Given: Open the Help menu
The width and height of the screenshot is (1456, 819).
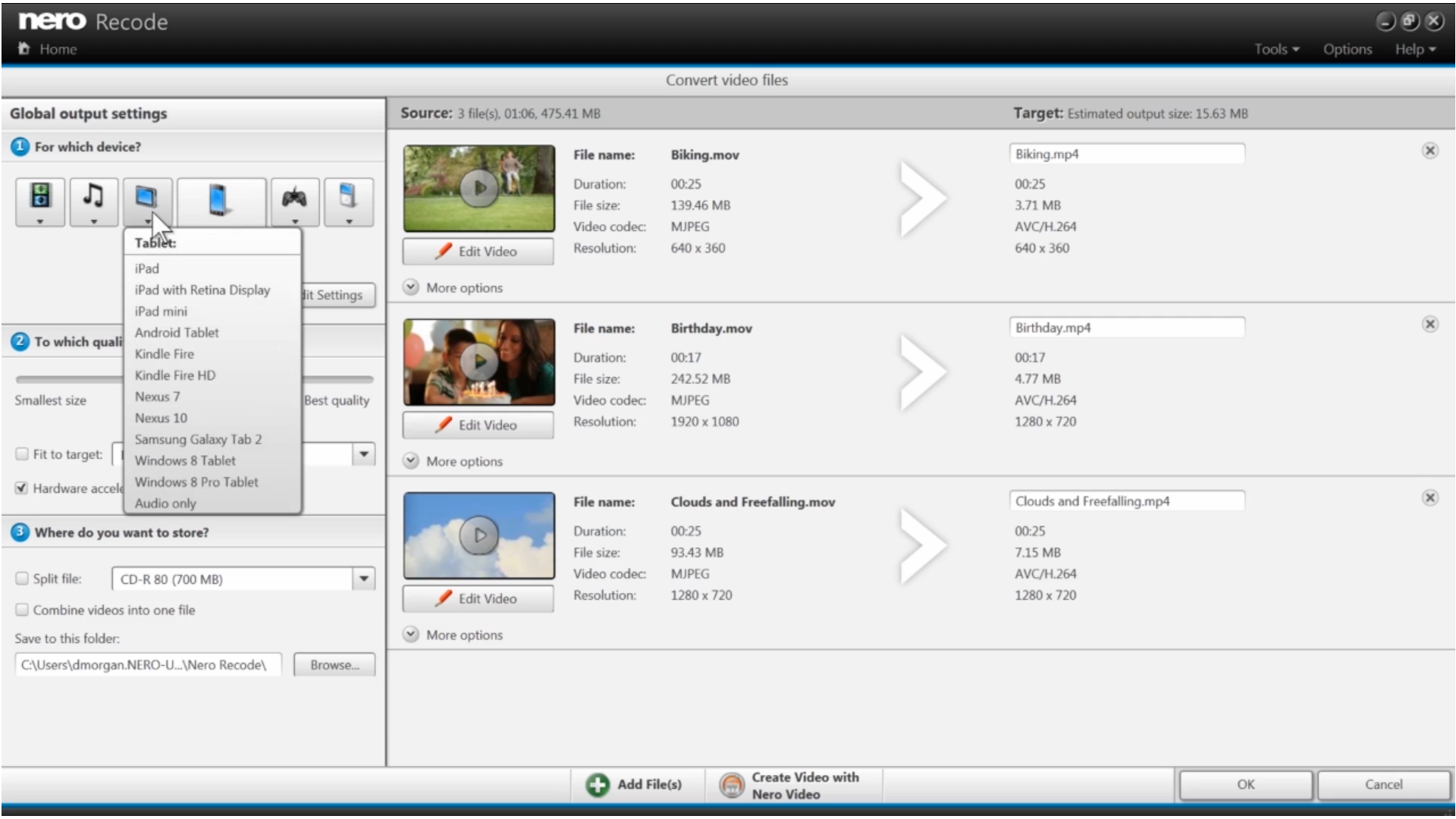Looking at the screenshot, I should (x=1415, y=49).
